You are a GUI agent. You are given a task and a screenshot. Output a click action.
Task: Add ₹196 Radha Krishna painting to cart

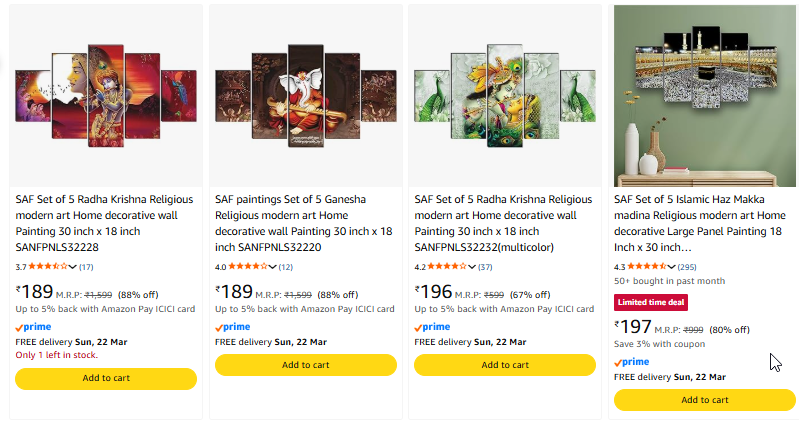504,365
